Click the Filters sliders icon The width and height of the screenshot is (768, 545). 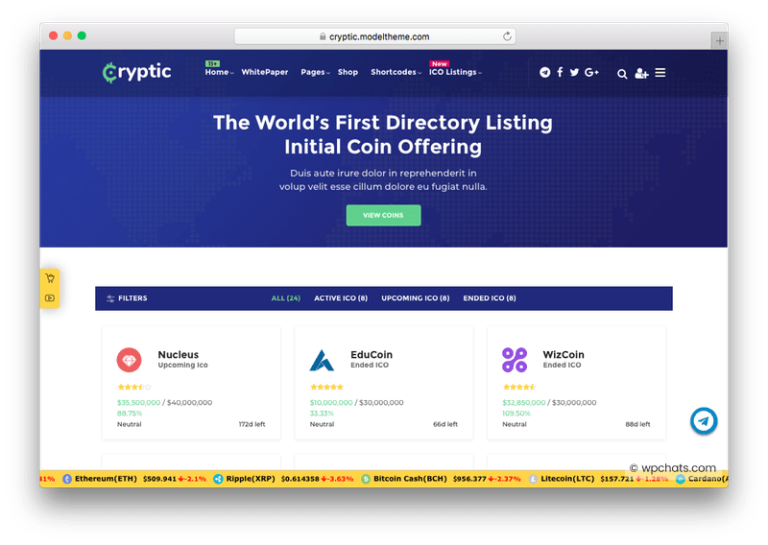[111, 299]
